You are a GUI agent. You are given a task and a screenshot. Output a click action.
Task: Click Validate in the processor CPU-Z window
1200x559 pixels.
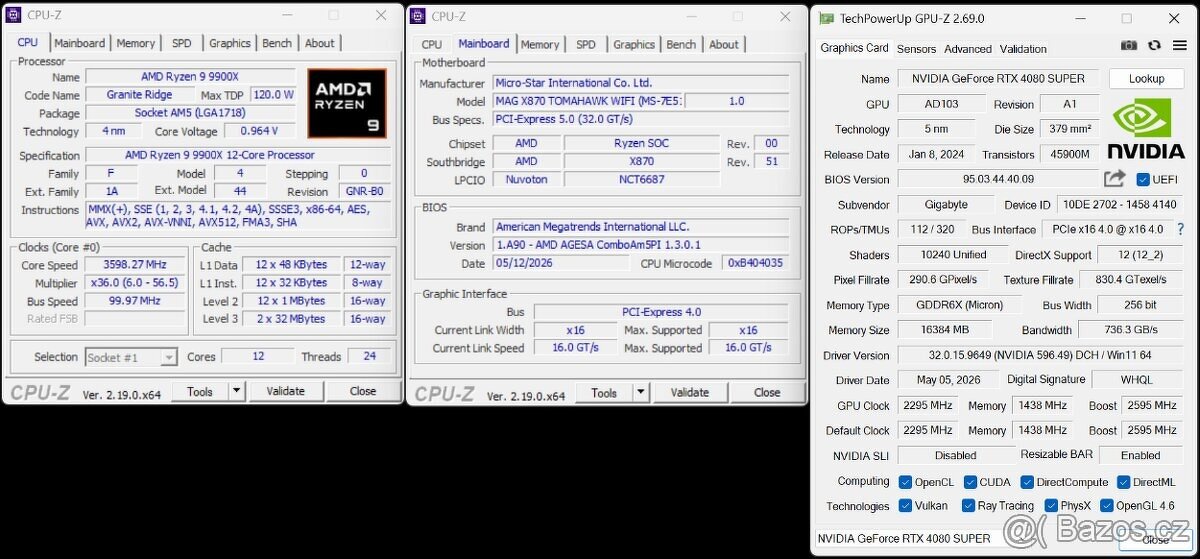[x=285, y=391]
